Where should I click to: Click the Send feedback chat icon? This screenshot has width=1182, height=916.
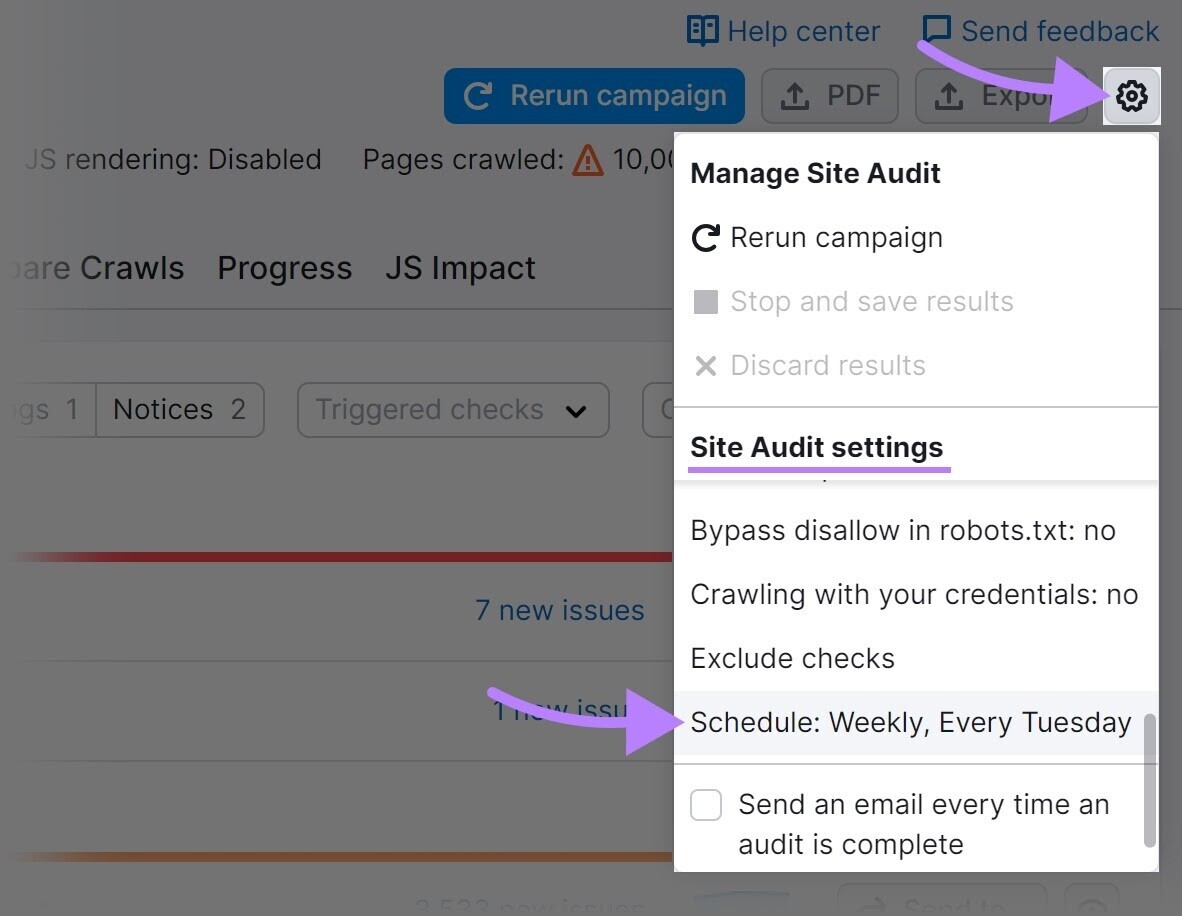[936, 30]
